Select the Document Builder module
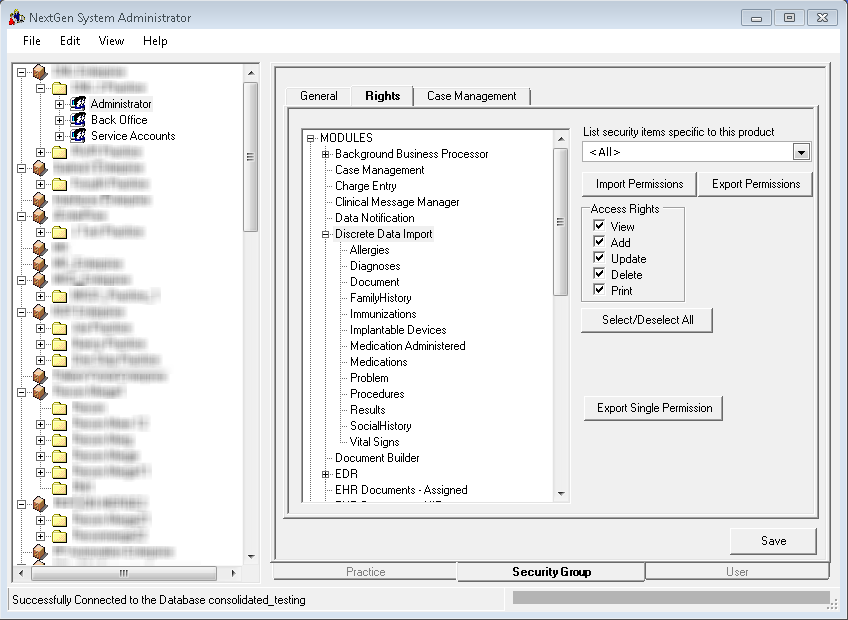The image size is (848, 620). coord(377,458)
